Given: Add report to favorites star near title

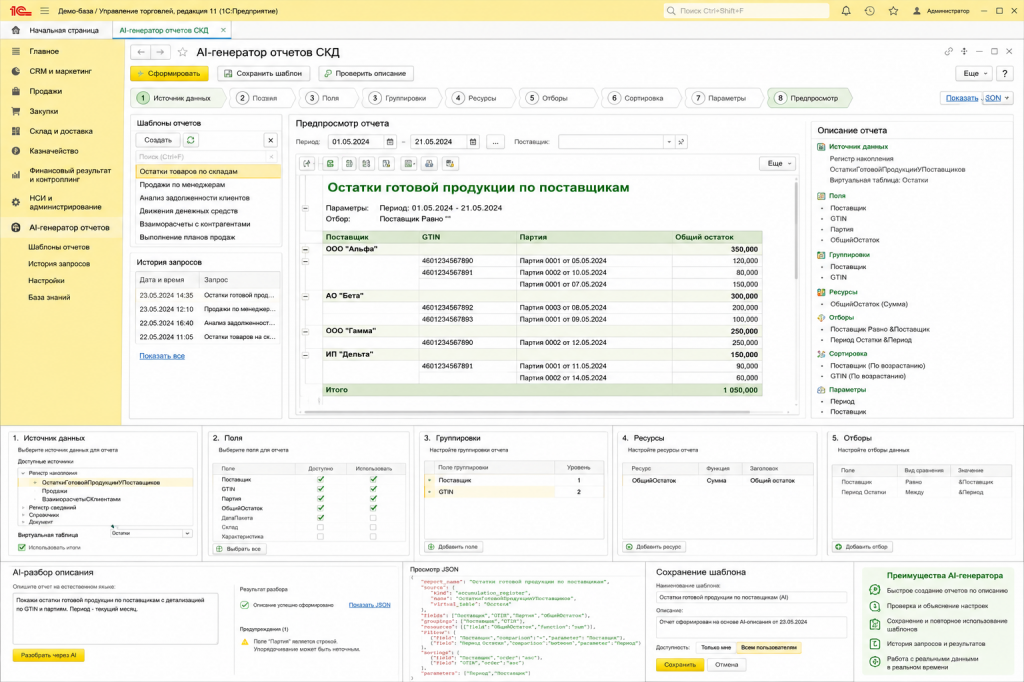Looking at the screenshot, I should pyautogui.click(x=183, y=52).
